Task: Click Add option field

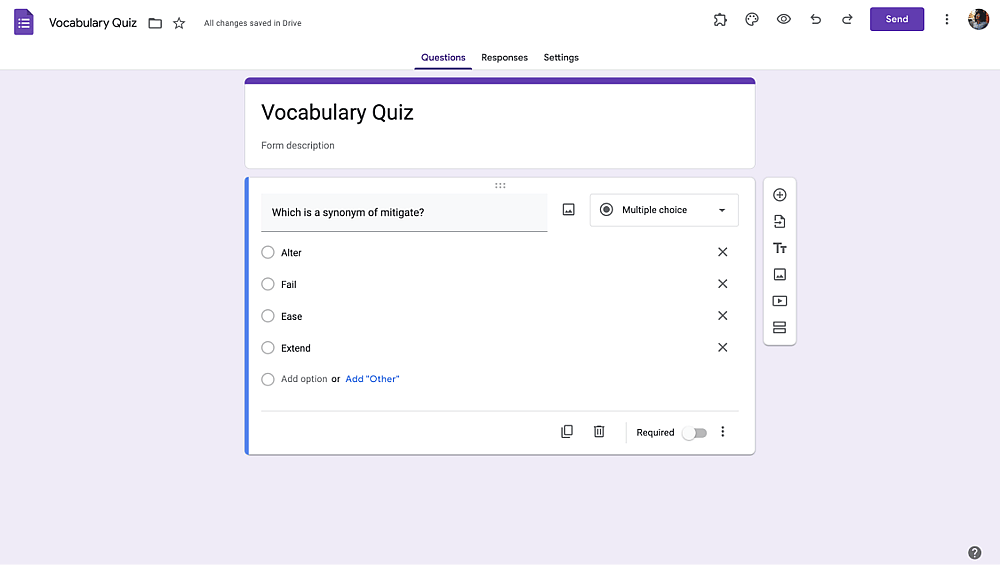Action: tap(304, 379)
